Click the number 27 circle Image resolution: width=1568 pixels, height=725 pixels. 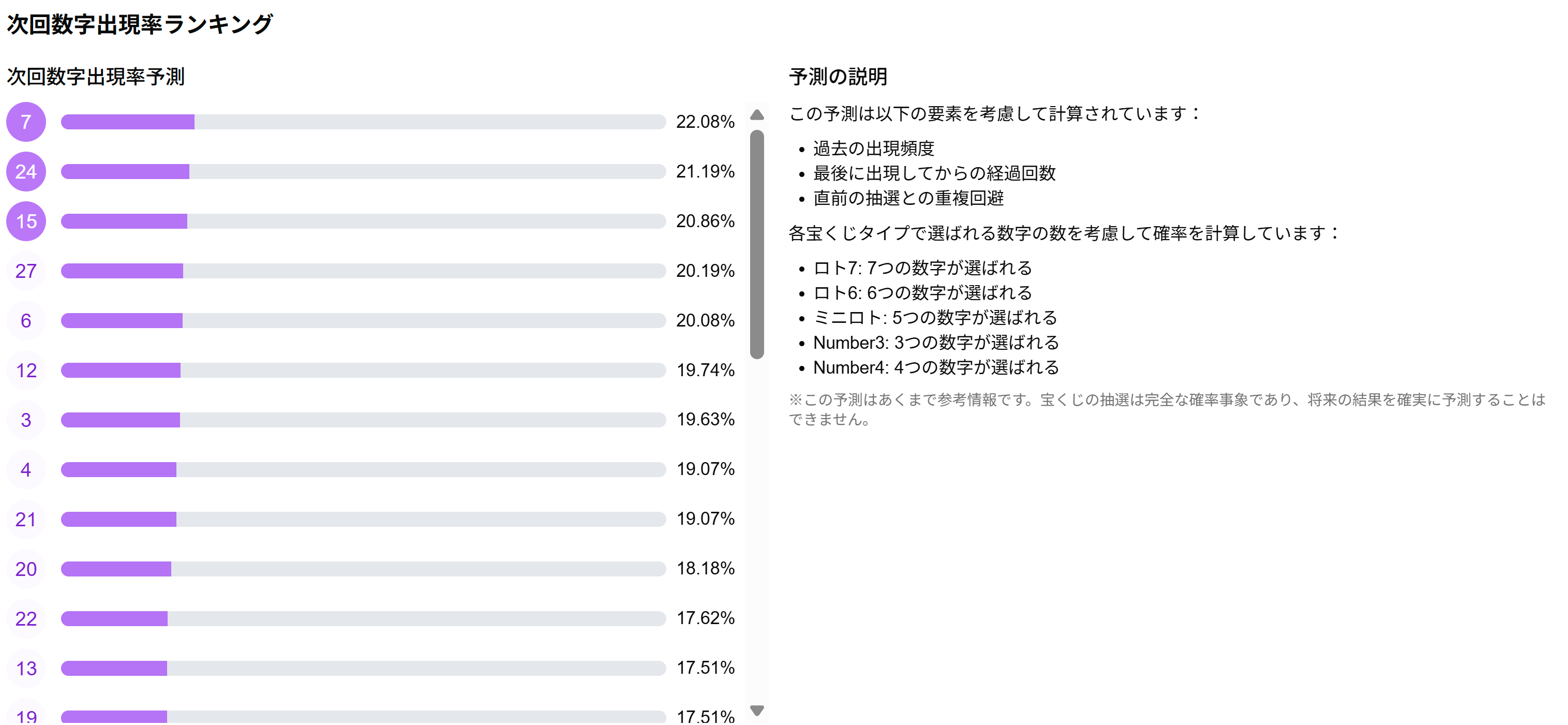25,272
